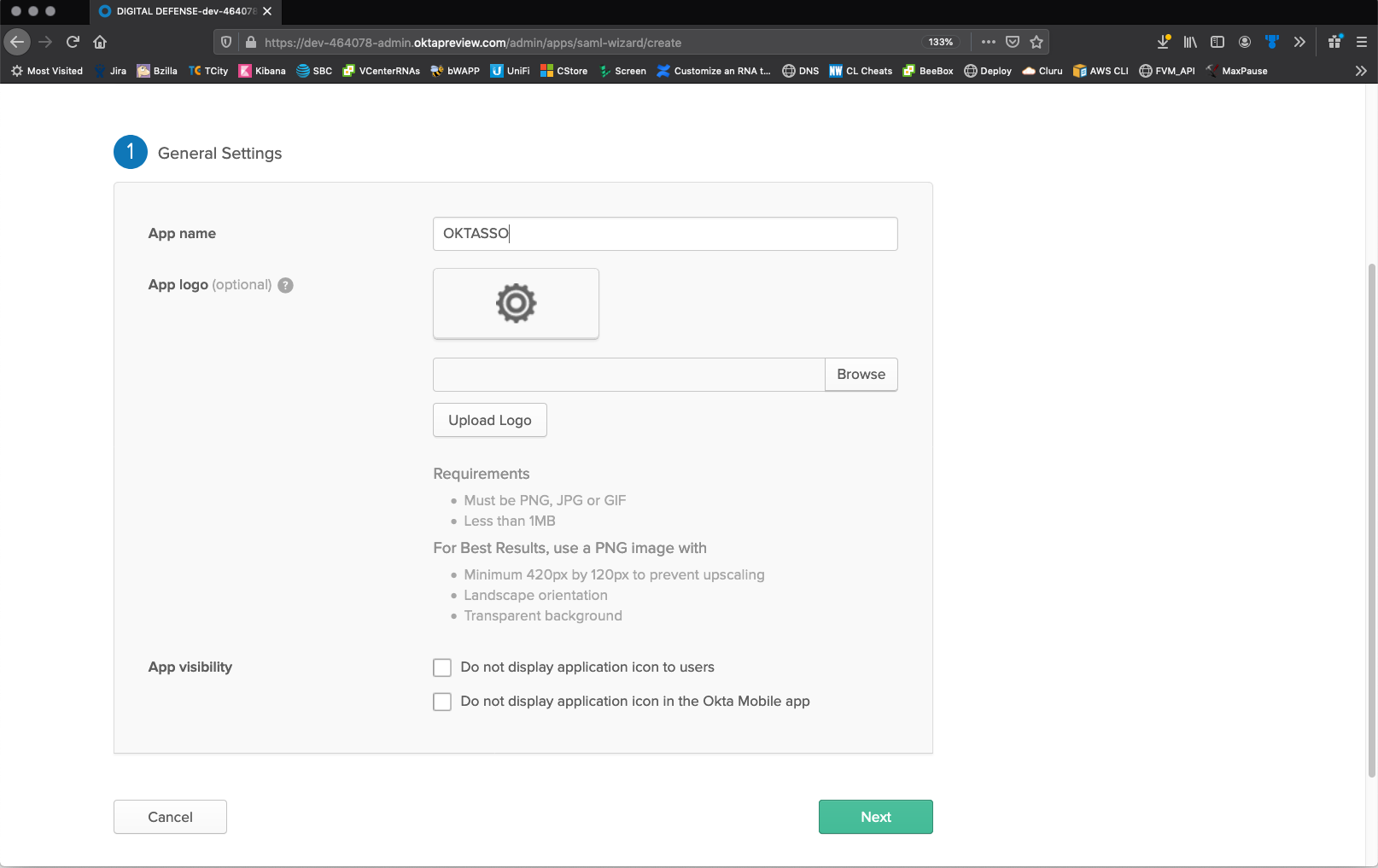Toggle the sidebar view icon
Viewport: 1378px width, 868px height.
coord(1217,42)
